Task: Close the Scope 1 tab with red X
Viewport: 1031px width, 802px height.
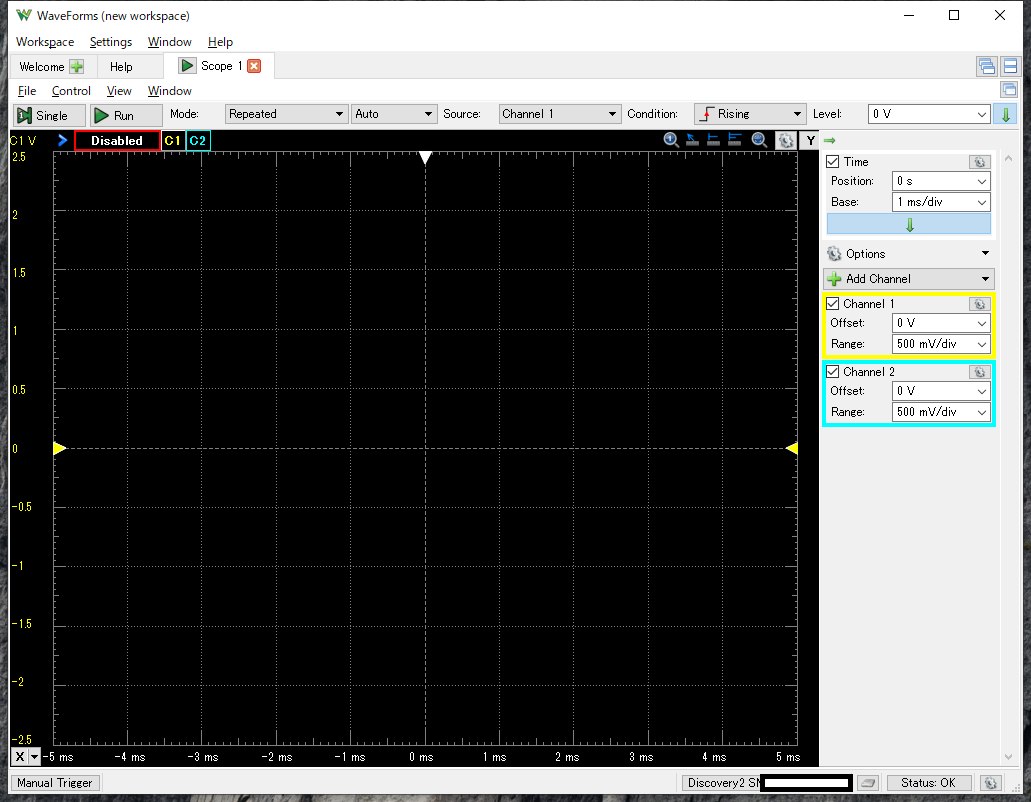Action: (254, 66)
